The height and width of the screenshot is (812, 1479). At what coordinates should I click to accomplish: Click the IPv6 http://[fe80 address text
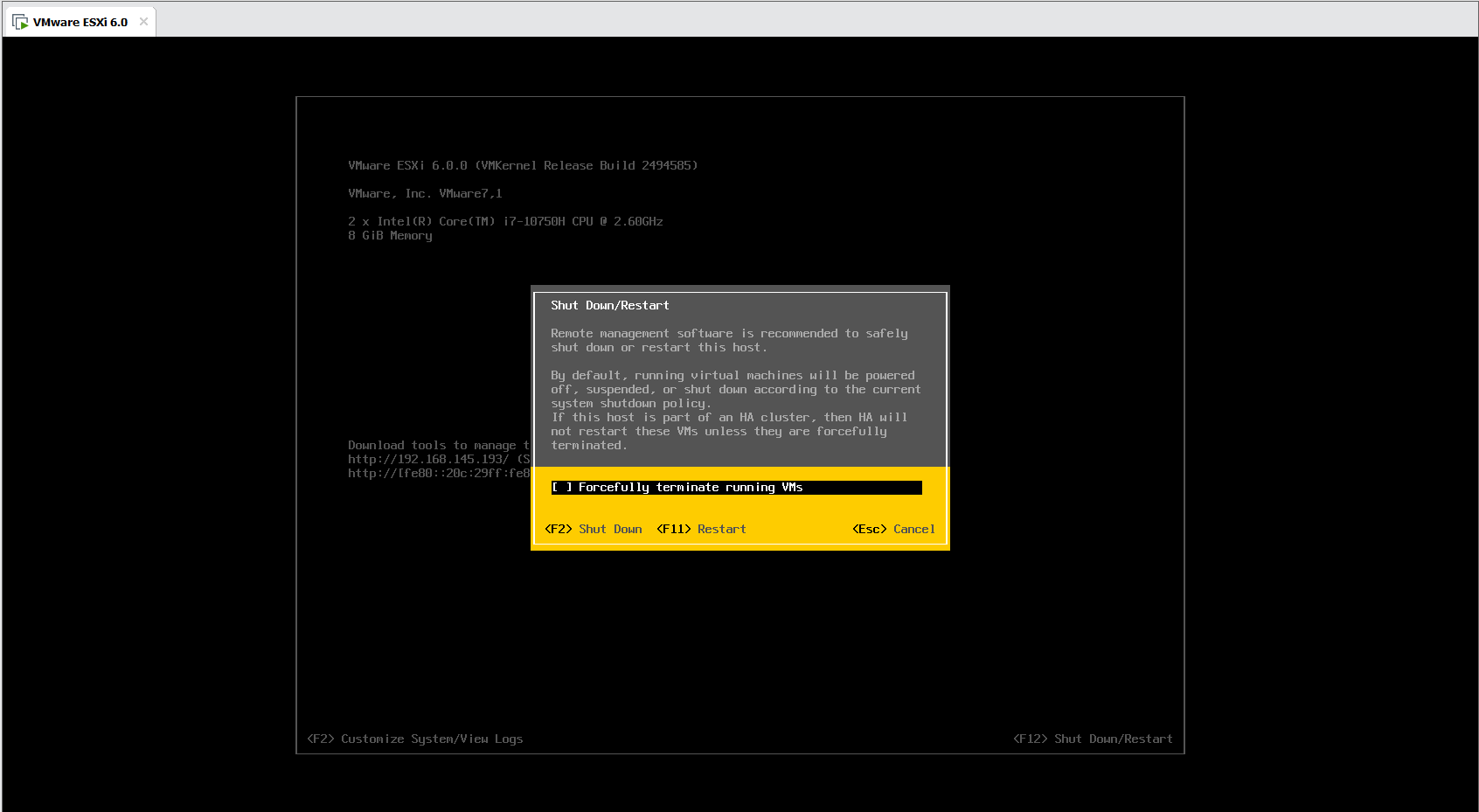pyautogui.click(x=439, y=474)
